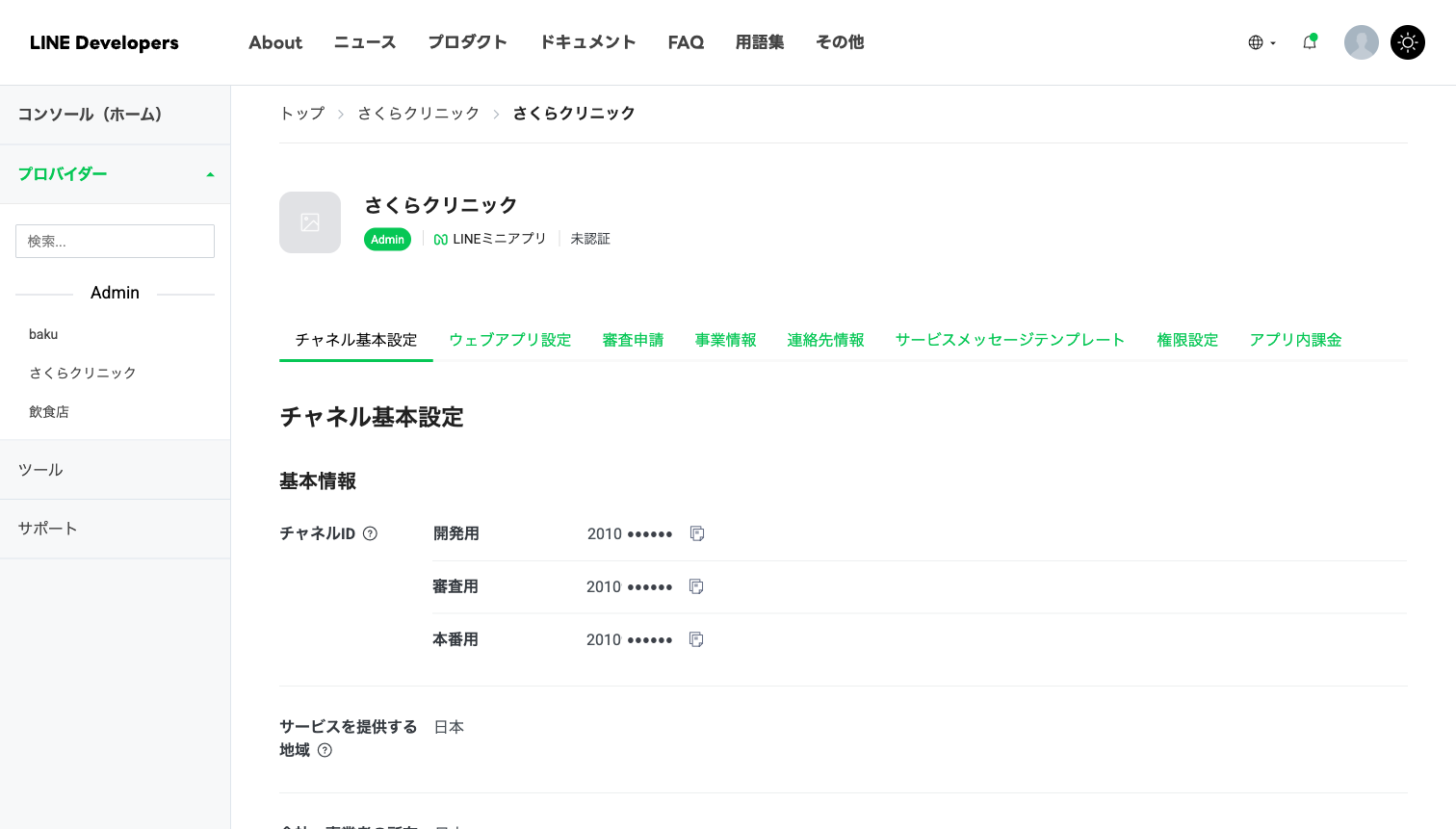Click the 未認証 status label
Image resolution: width=1456 pixels, height=829 pixels.
pyautogui.click(x=590, y=239)
